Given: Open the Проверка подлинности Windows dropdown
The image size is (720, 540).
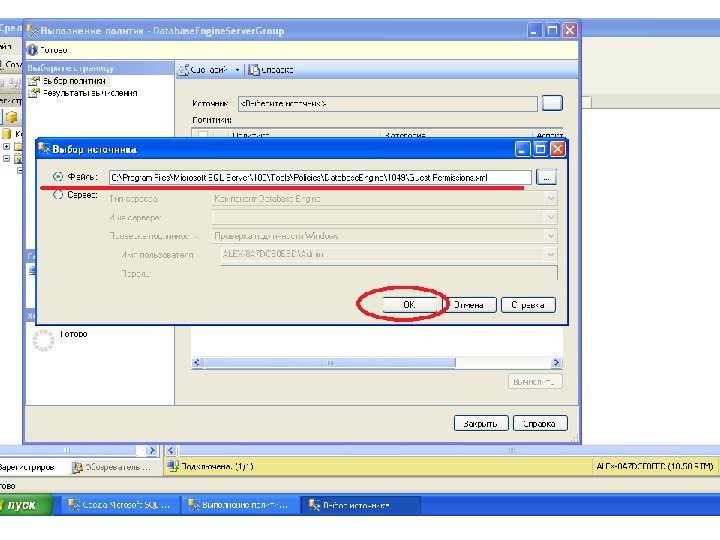Looking at the screenshot, I should [551, 236].
